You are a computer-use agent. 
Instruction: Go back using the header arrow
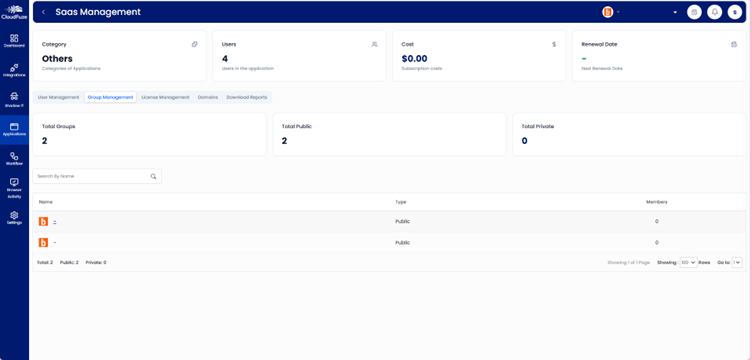click(44, 12)
